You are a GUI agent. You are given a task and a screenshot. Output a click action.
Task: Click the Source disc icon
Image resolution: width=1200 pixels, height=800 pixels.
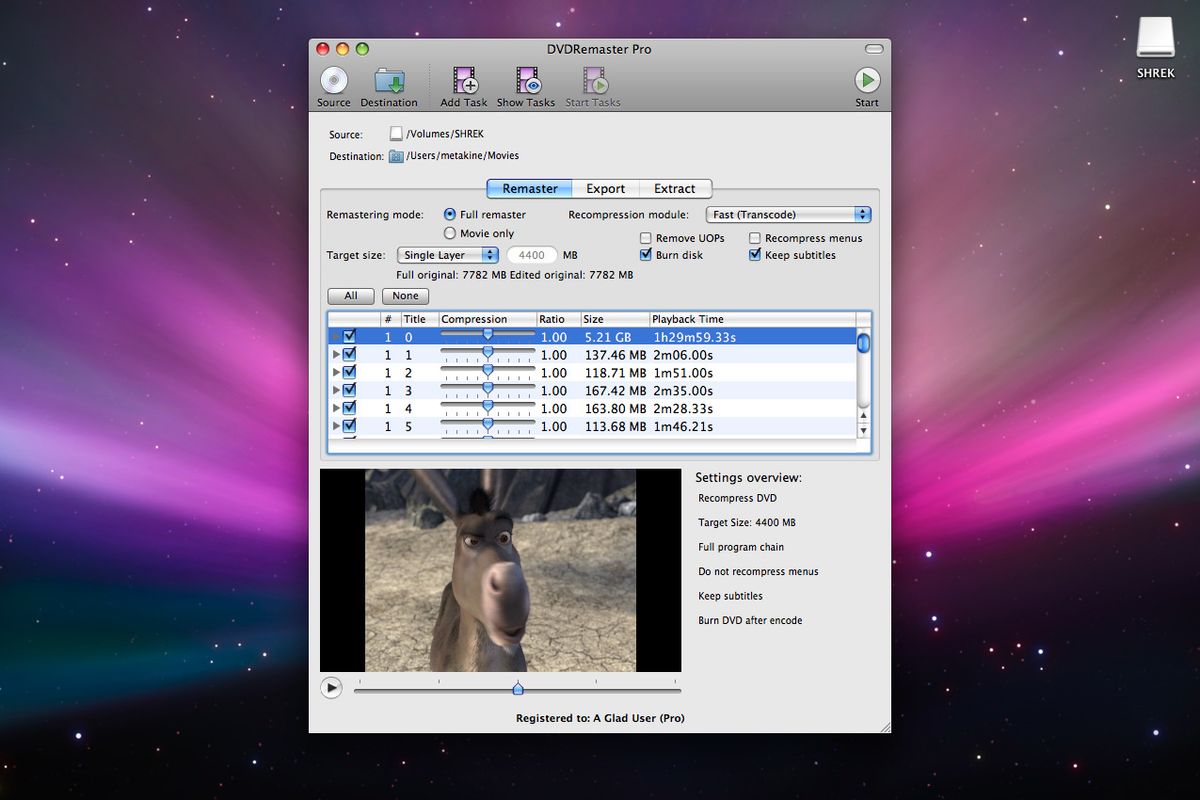pyautogui.click(x=333, y=78)
